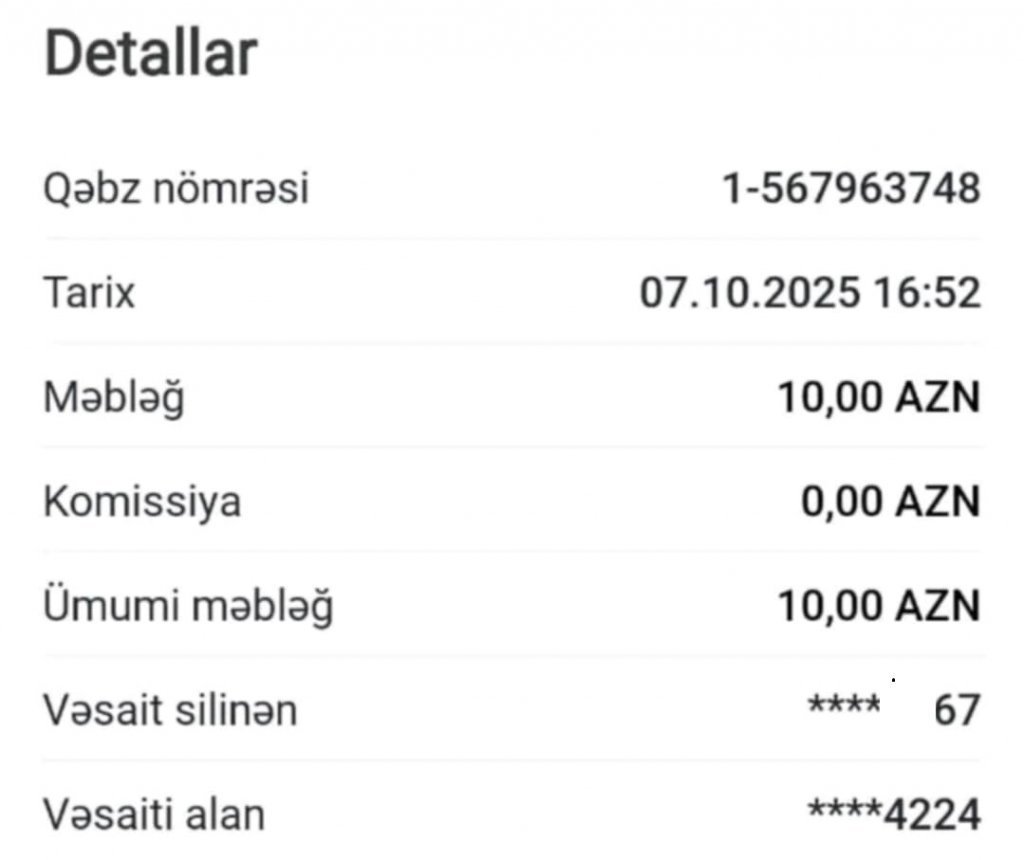Select the Tarix label
The image size is (1024, 860).
pos(89,294)
